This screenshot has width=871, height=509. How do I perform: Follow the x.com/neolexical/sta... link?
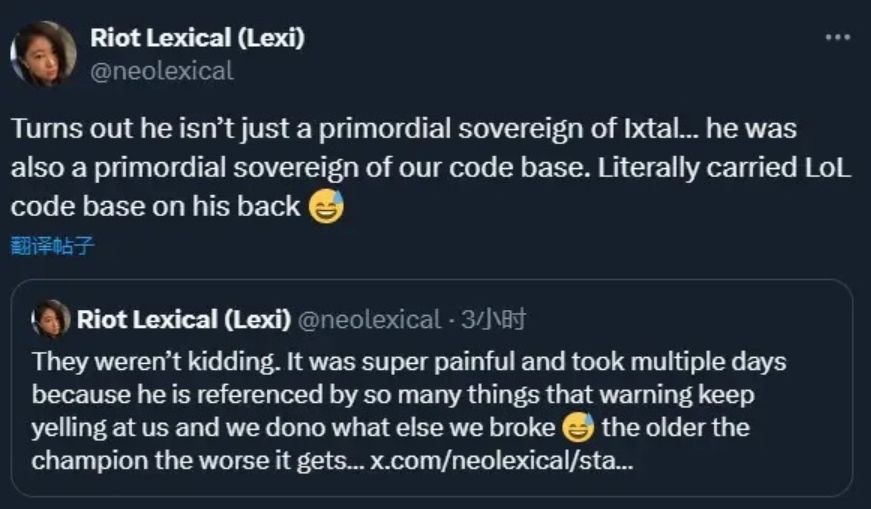(500, 463)
